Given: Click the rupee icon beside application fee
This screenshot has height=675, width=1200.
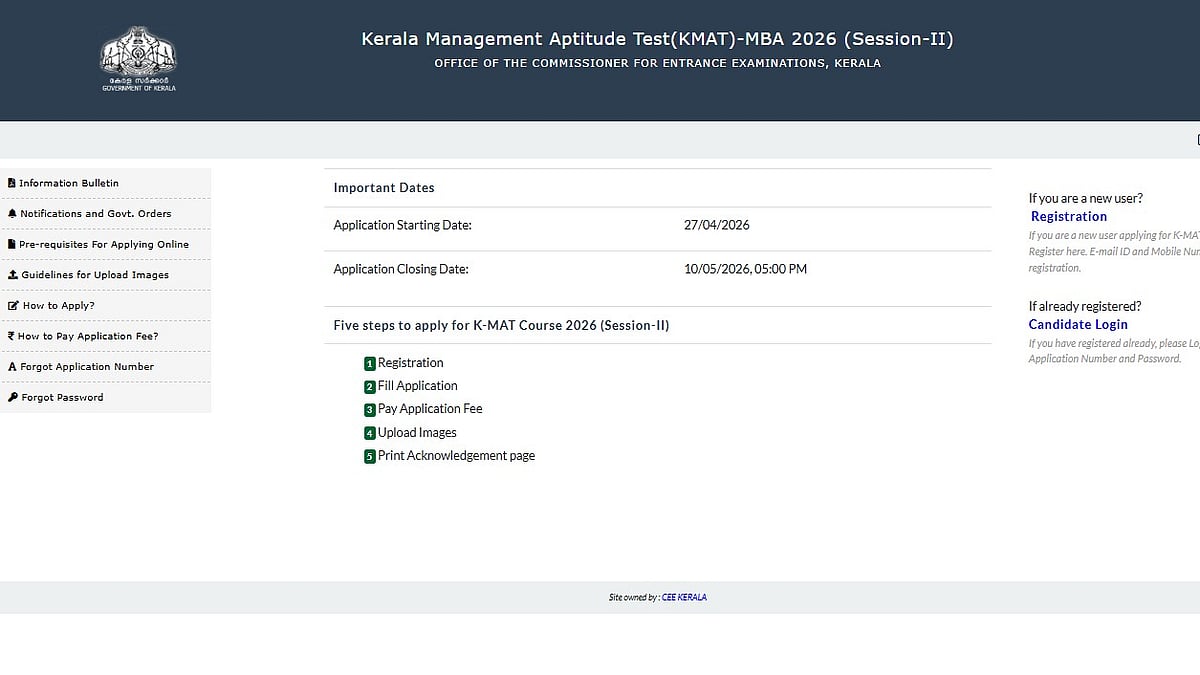Looking at the screenshot, I should click(x=11, y=336).
